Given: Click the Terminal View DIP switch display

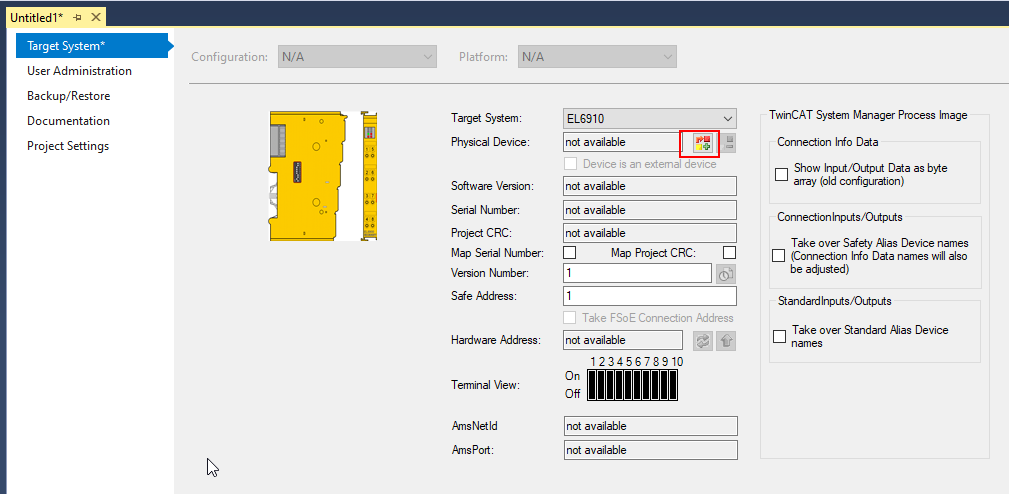Looking at the screenshot, I should 633,385.
